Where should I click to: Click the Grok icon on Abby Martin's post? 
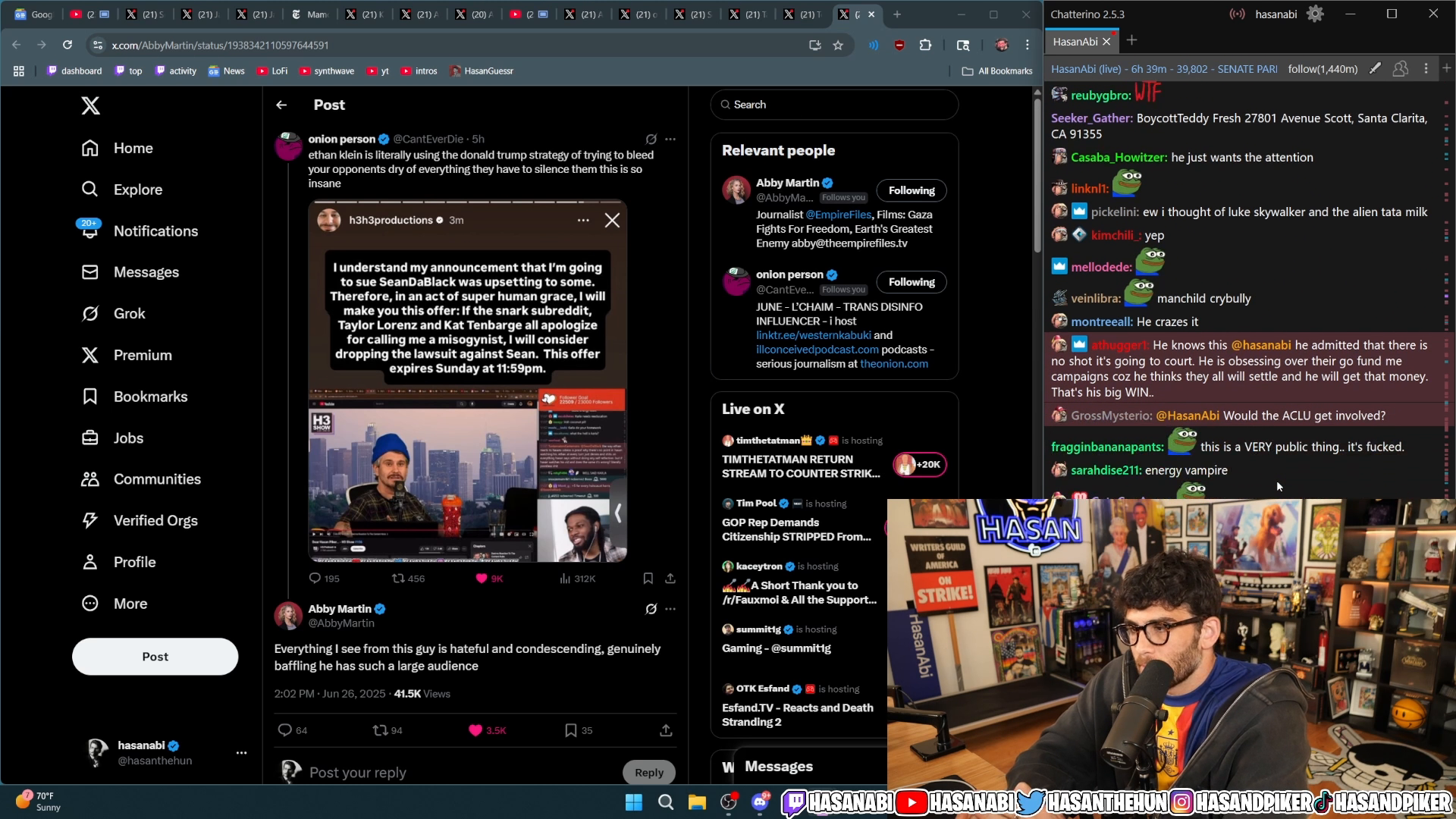(x=651, y=609)
